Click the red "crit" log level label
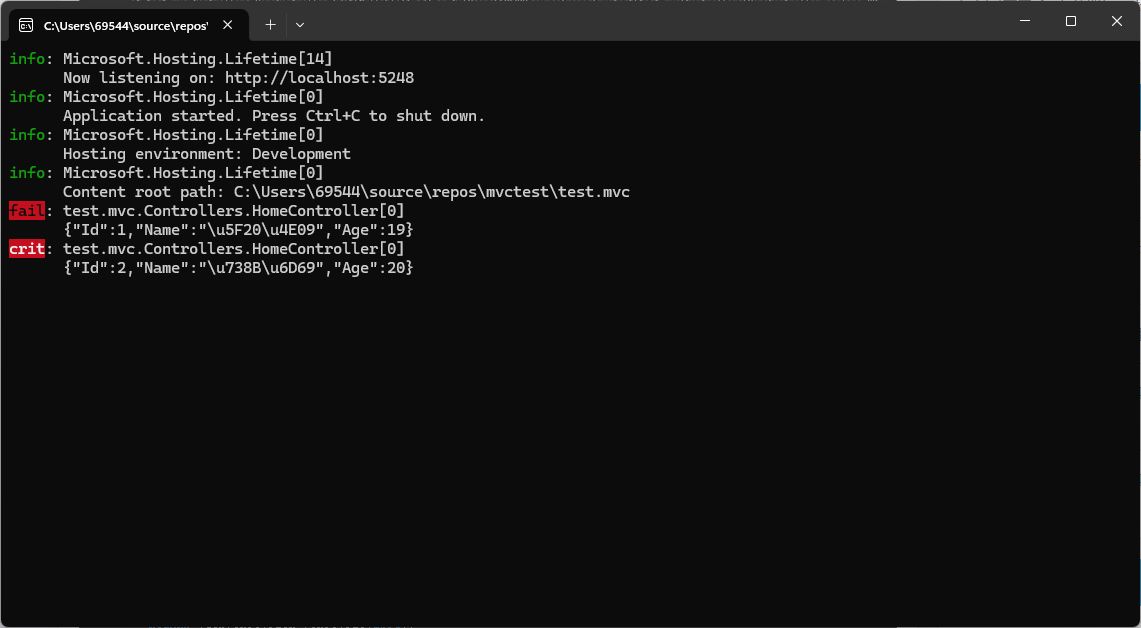1141x628 pixels. 27,249
